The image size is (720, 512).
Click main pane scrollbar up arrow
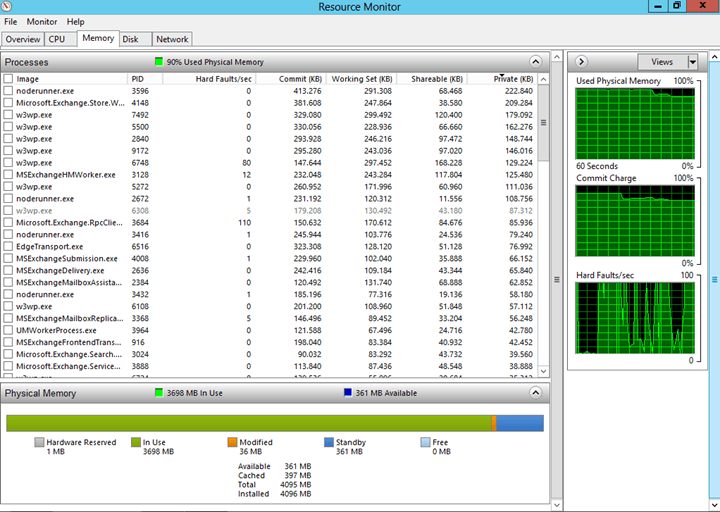tap(557, 57)
